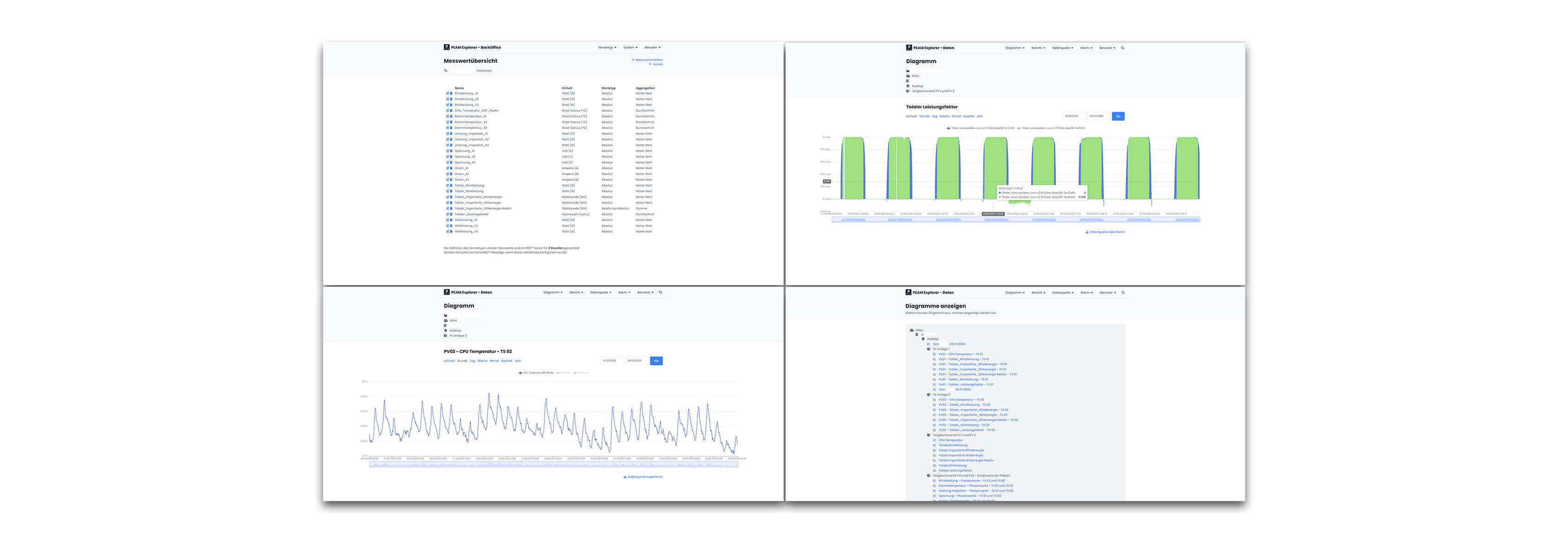Click PEAM logo in Diagramme anzeigen window

click(x=908, y=292)
